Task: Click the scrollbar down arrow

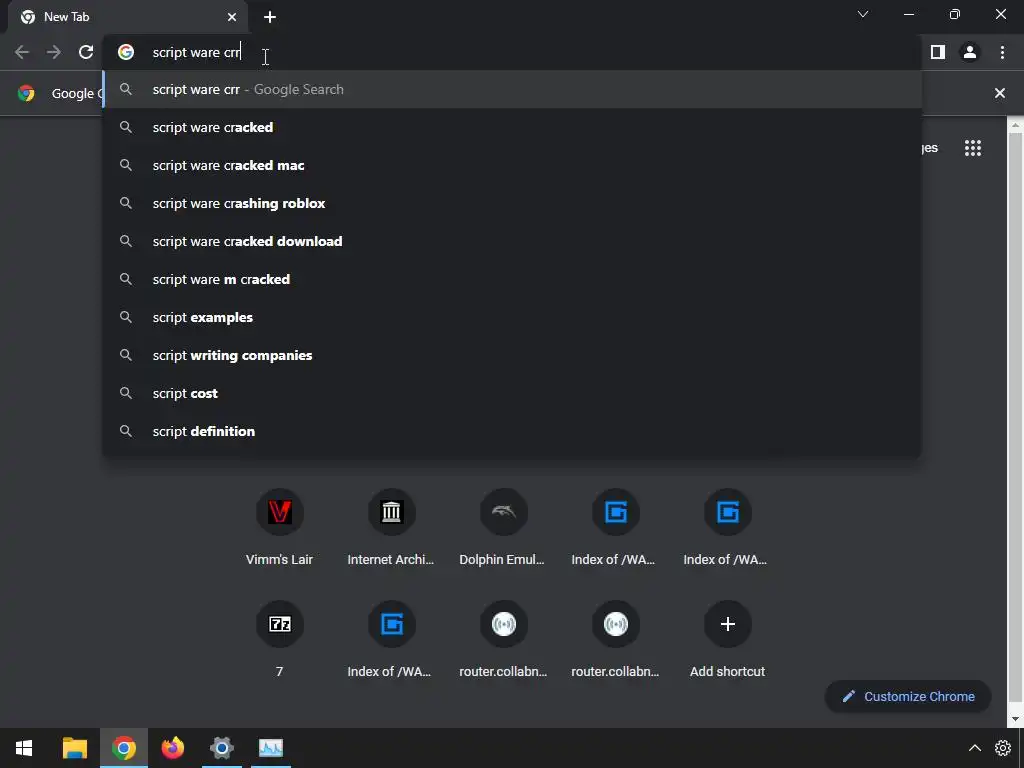Action: click(x=1015, y=719)
